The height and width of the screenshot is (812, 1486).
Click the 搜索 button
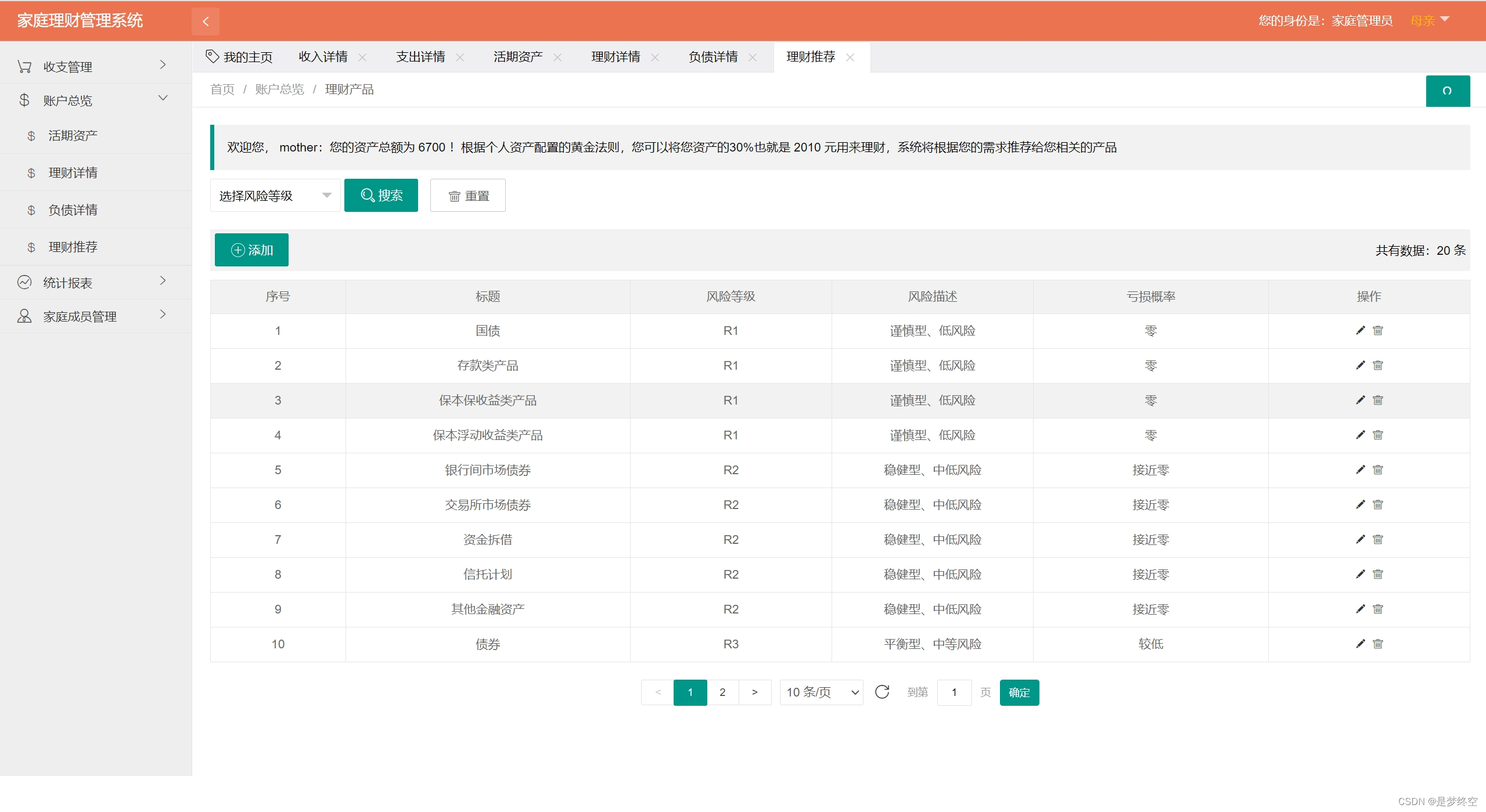click(x=381, y=196)
